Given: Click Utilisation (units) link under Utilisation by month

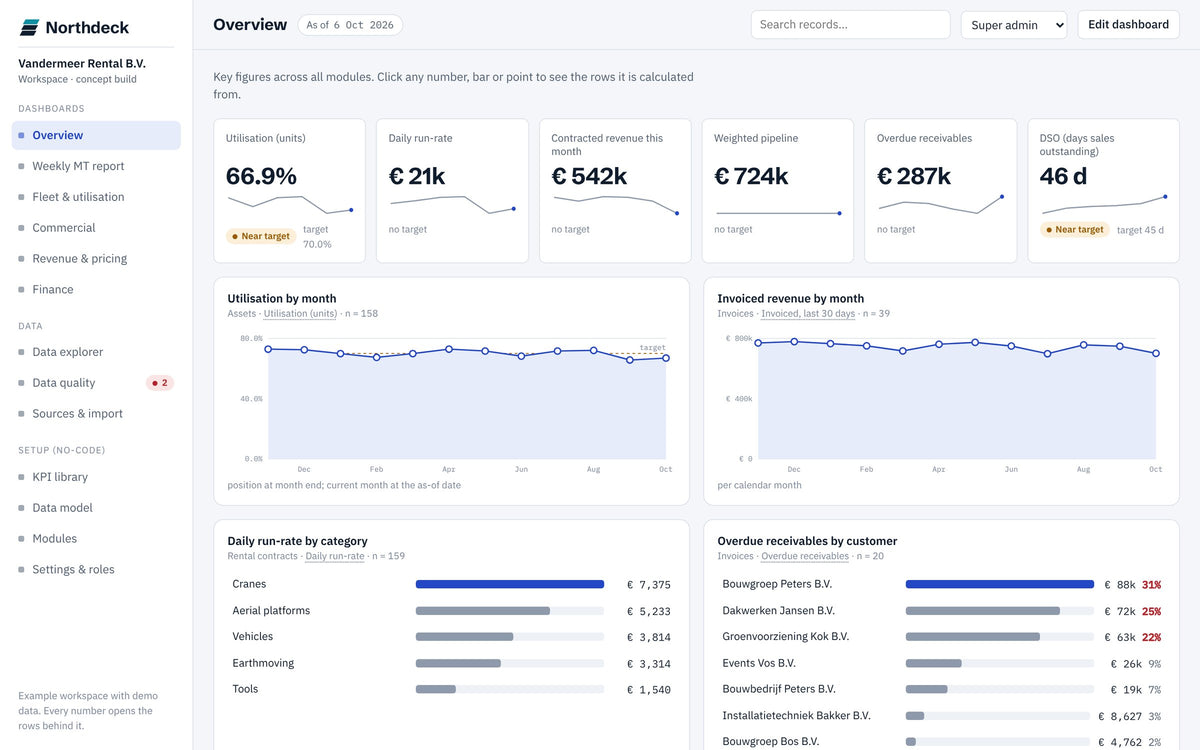Looking at the screenshot, I should 300,314.
